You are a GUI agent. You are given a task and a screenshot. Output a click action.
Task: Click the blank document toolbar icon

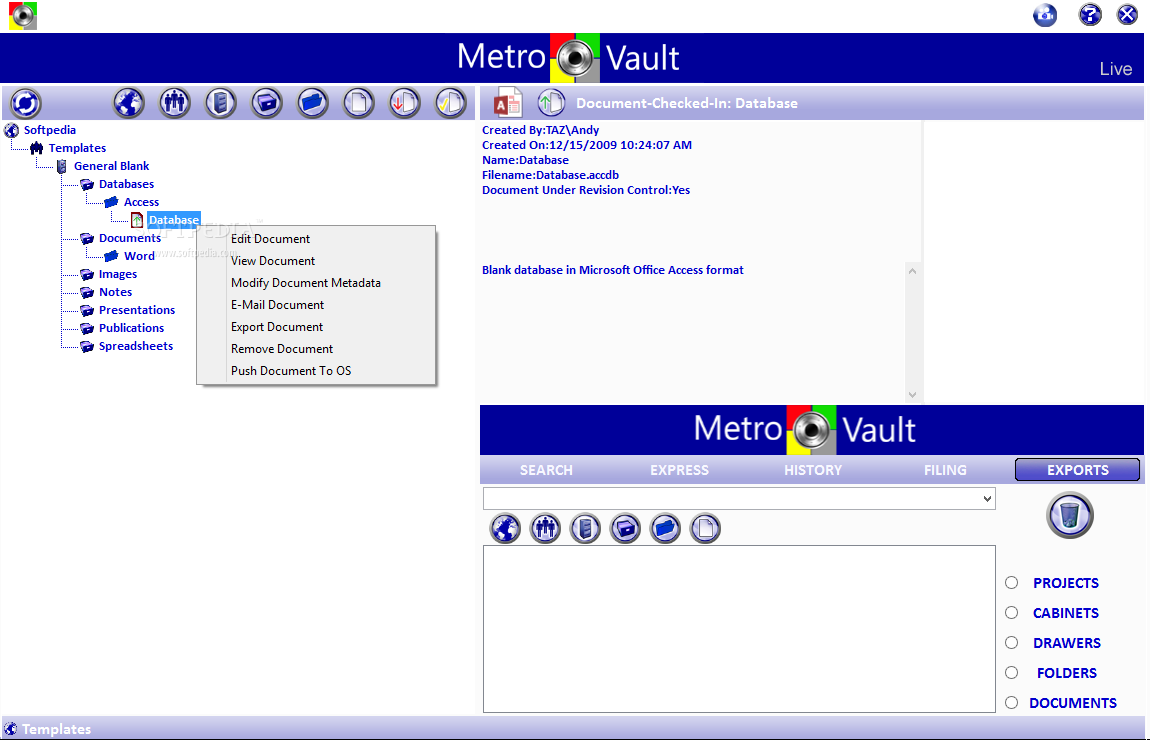point(359,103)
